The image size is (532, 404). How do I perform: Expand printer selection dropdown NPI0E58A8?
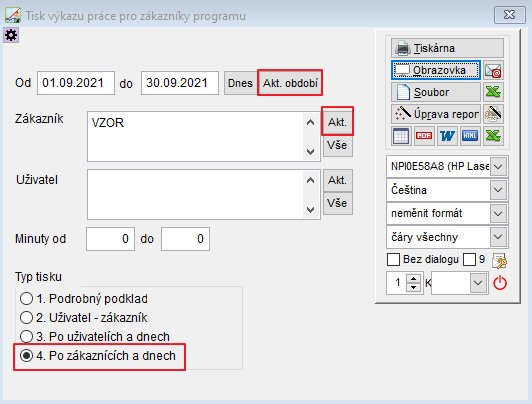click(x=498, y=167)
